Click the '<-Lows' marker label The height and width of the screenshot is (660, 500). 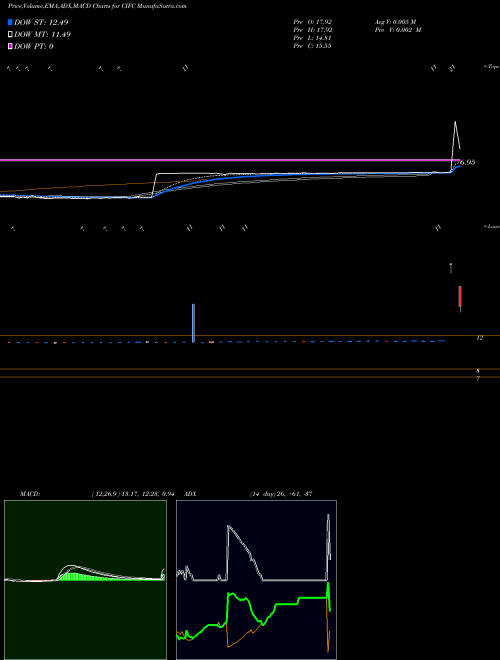coord(492,226)
